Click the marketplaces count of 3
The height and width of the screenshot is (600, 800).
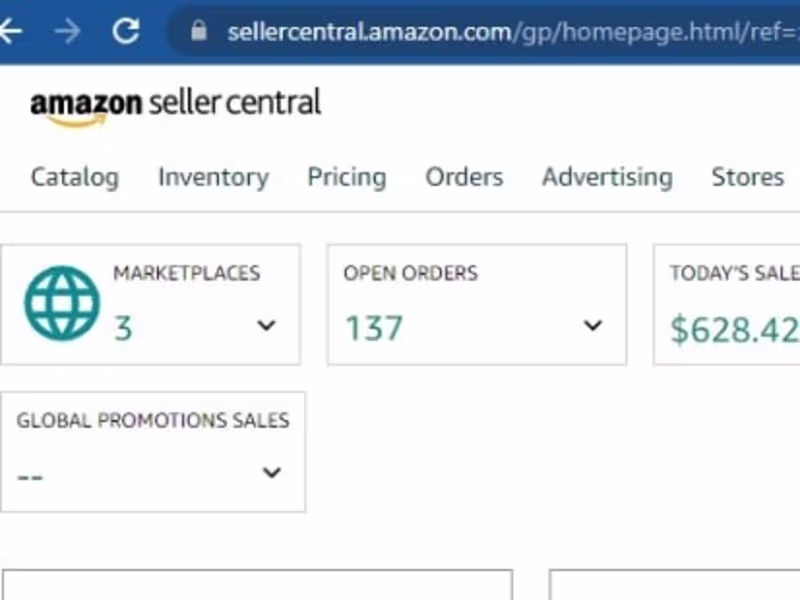point(122,328)
